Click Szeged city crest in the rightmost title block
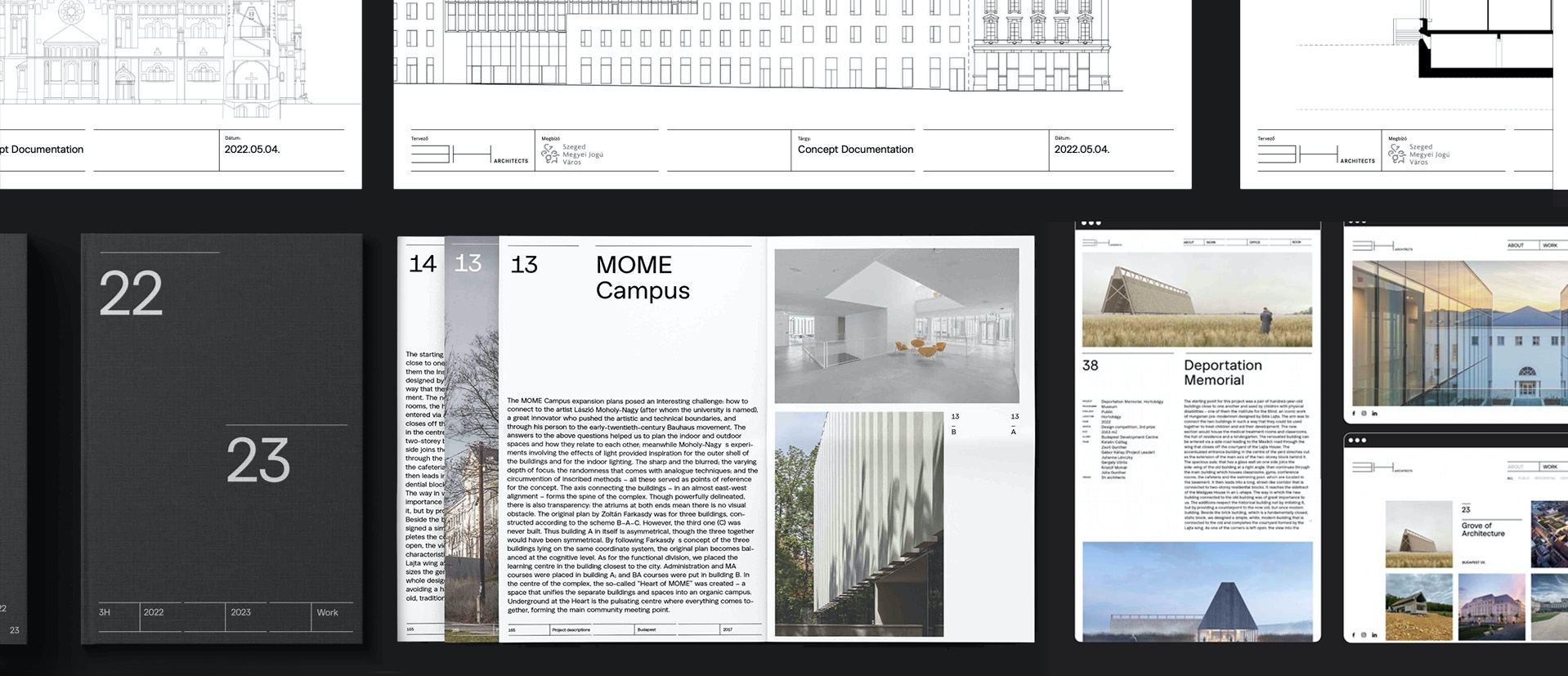 pyautogui.click(x=1396, y=154)
